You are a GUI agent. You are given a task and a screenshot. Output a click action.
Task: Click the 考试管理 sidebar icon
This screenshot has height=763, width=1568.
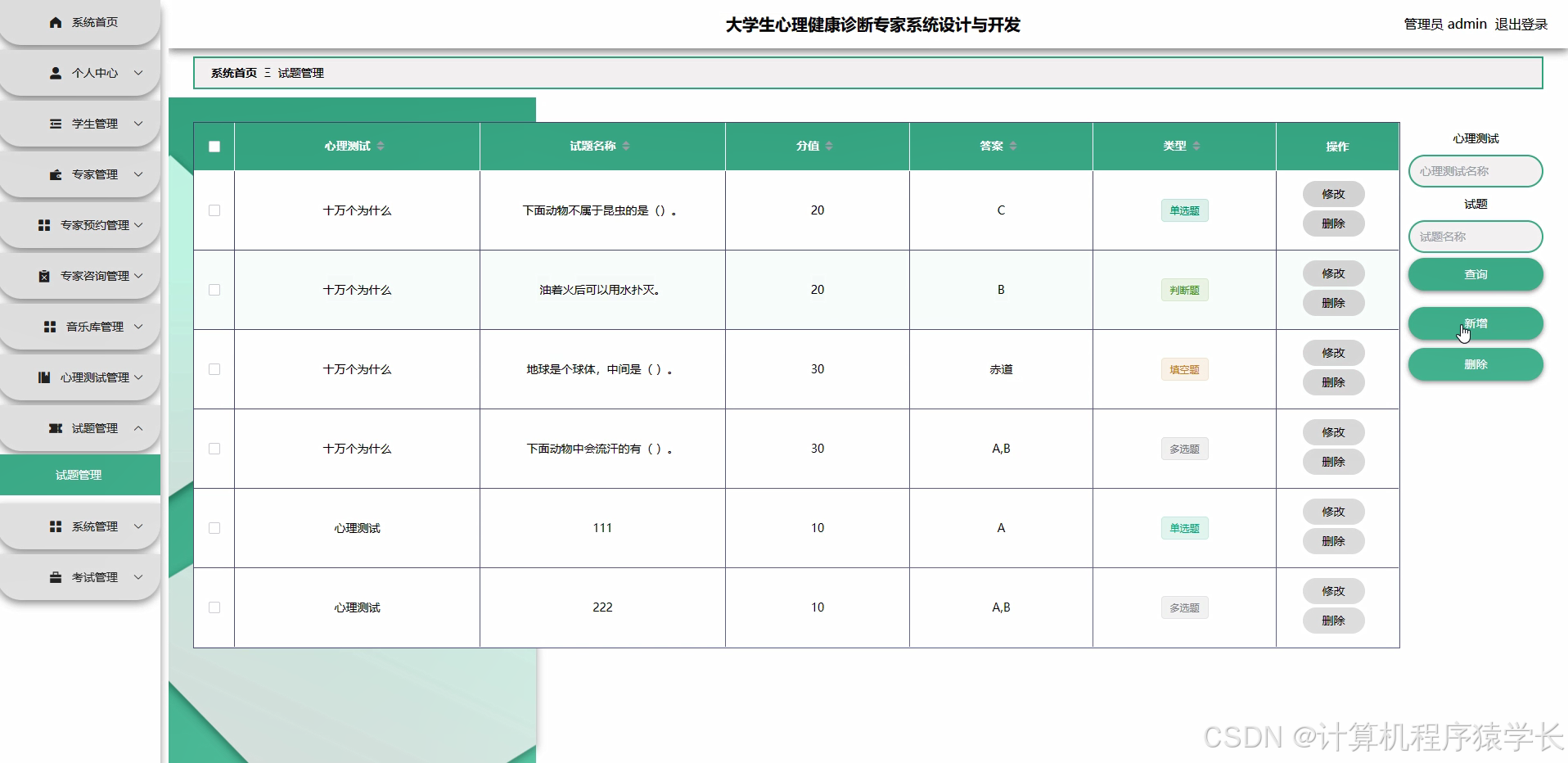(x=54, y=577)
